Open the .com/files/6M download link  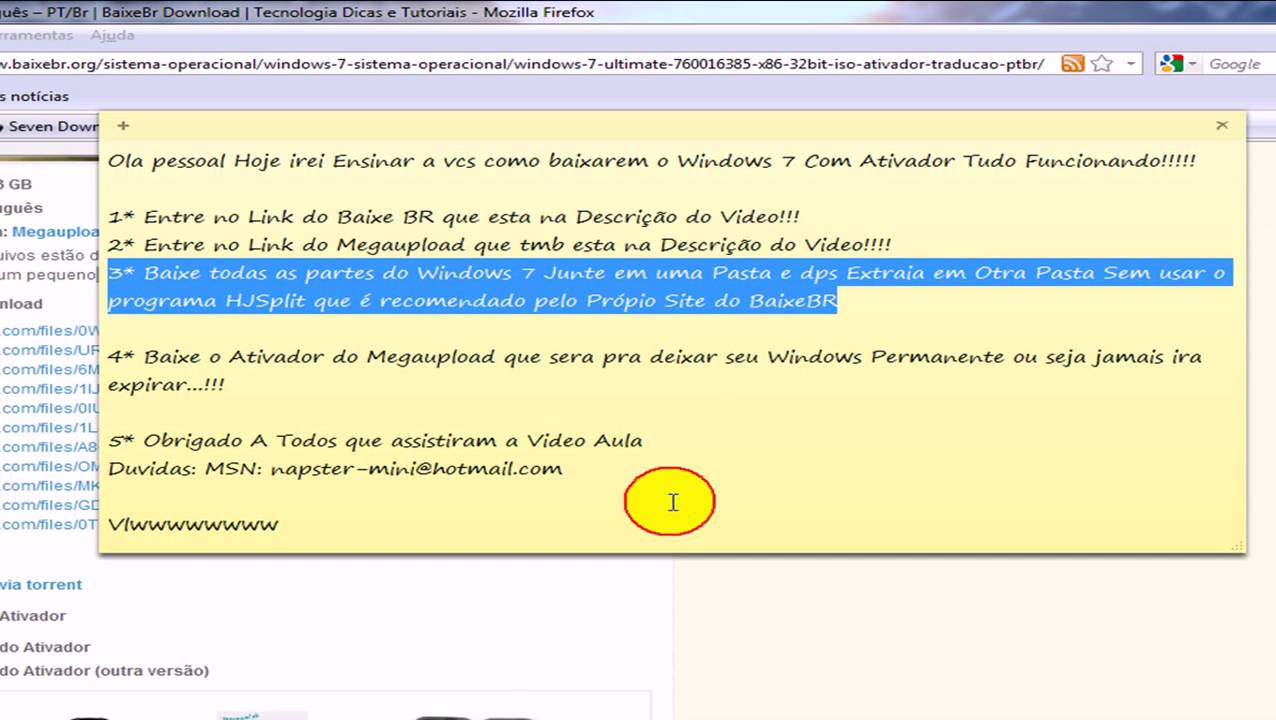(50, 369)
